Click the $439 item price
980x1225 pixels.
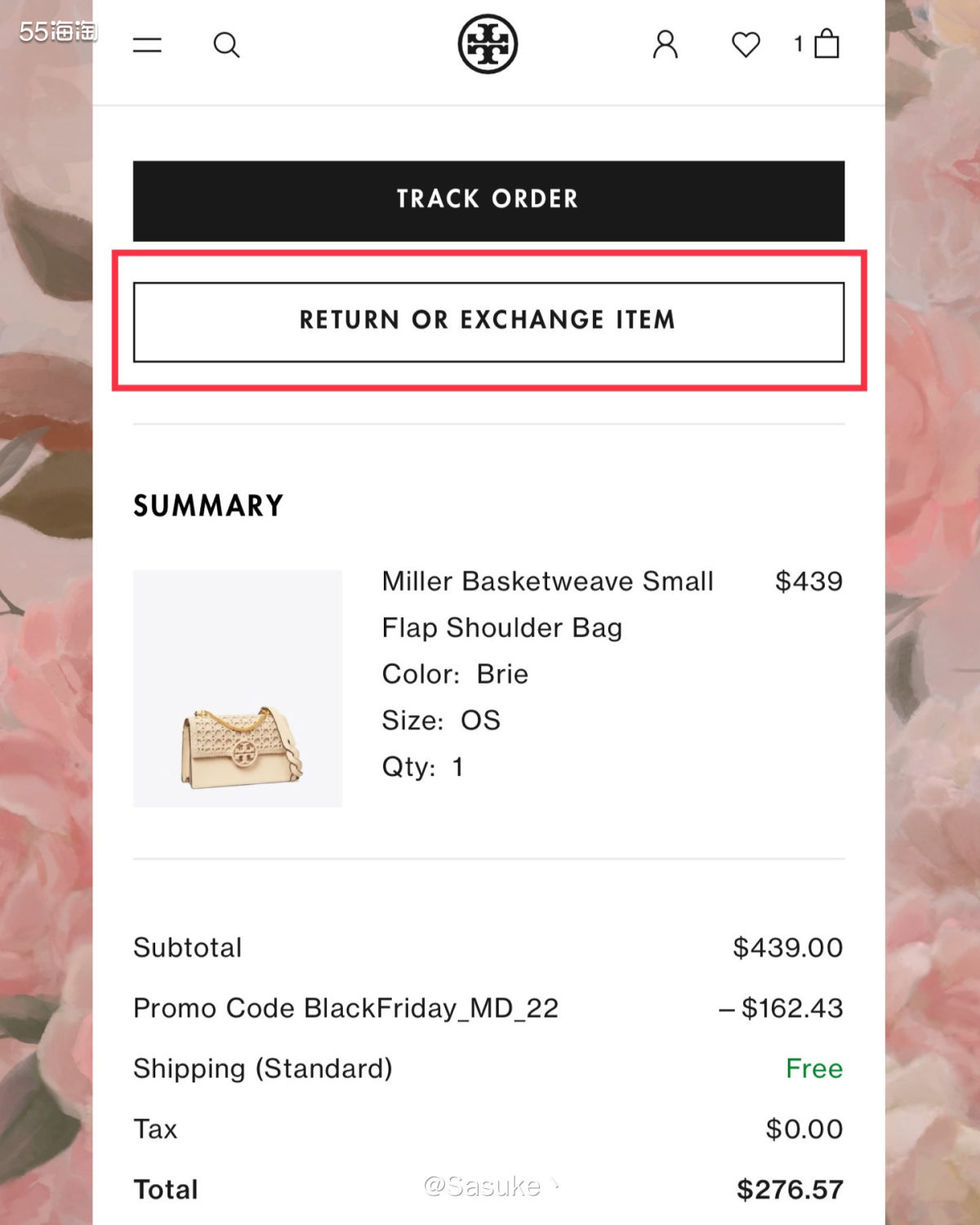pos(808,581)
